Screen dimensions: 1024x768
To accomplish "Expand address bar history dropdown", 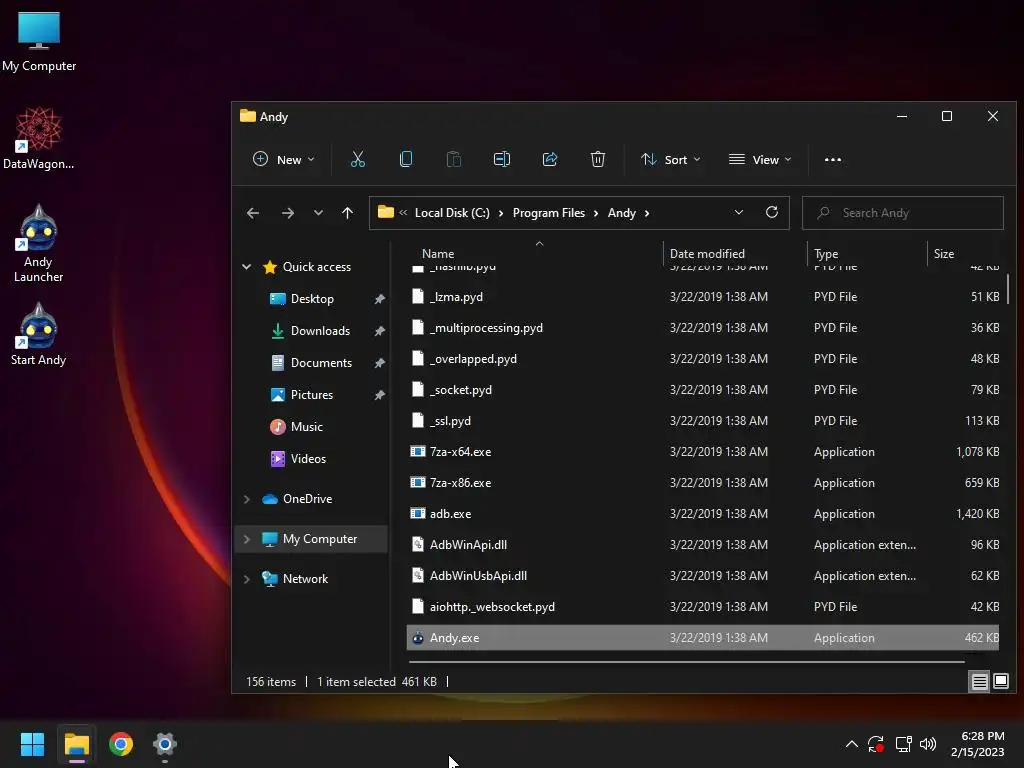I will point(739,212).
